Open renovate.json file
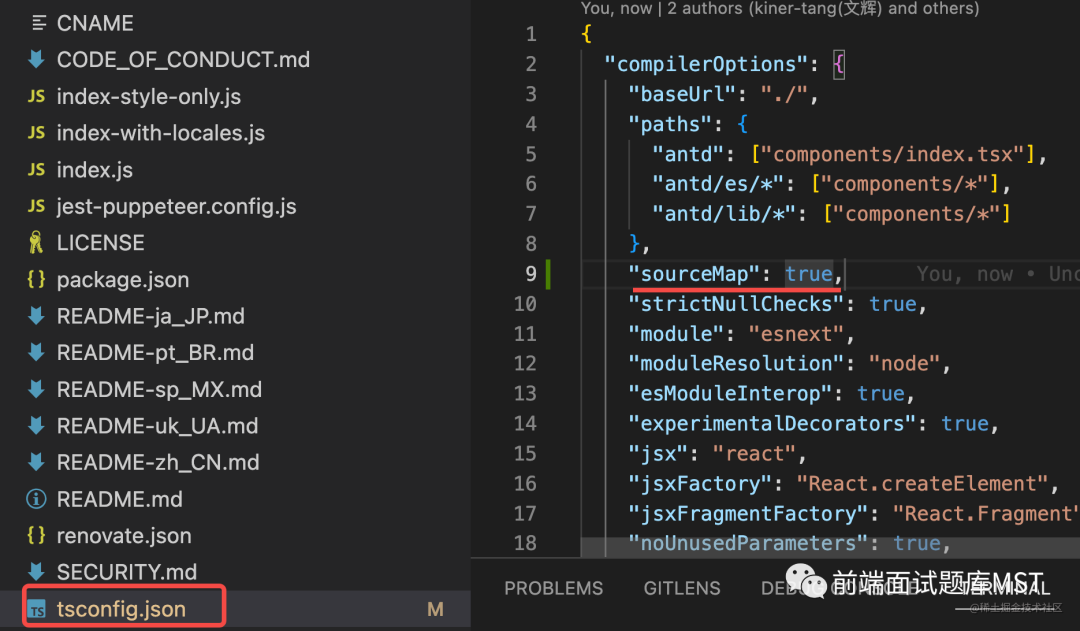 tap(124, 535)
